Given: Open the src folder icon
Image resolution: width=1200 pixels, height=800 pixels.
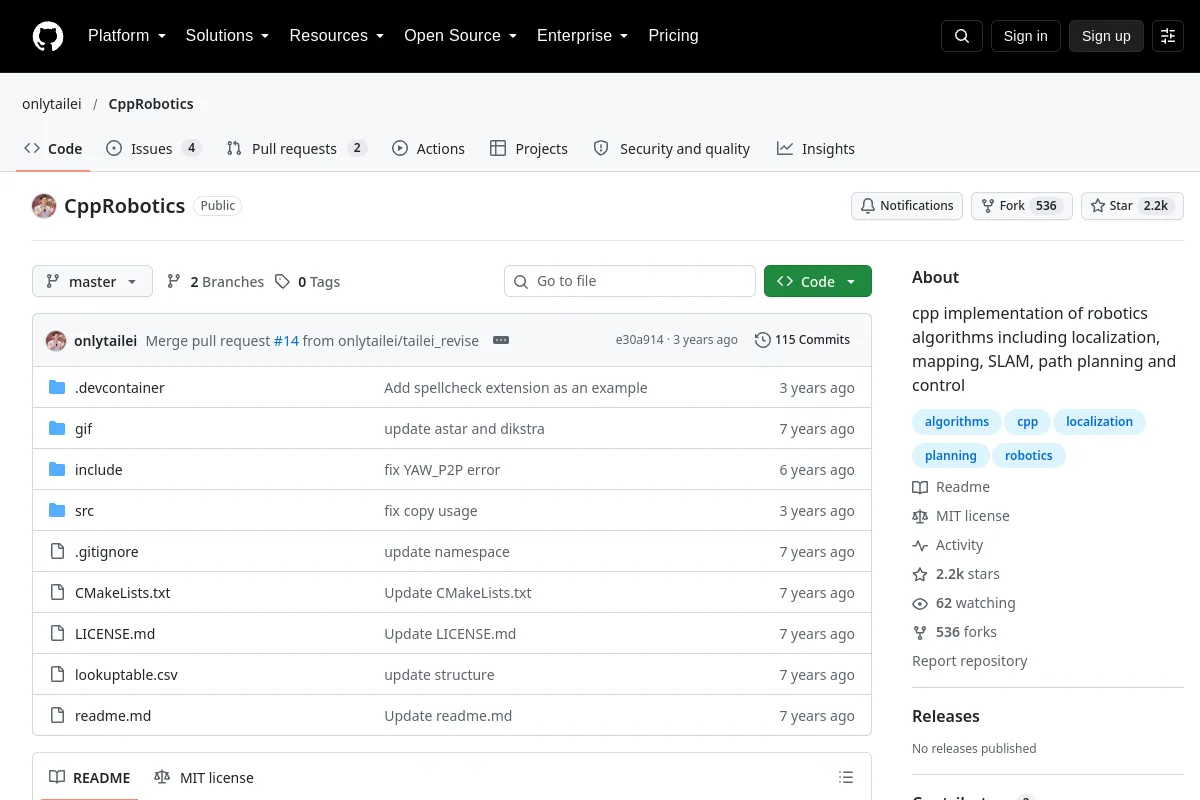Looking at the screenshot, I should point(57,510).
